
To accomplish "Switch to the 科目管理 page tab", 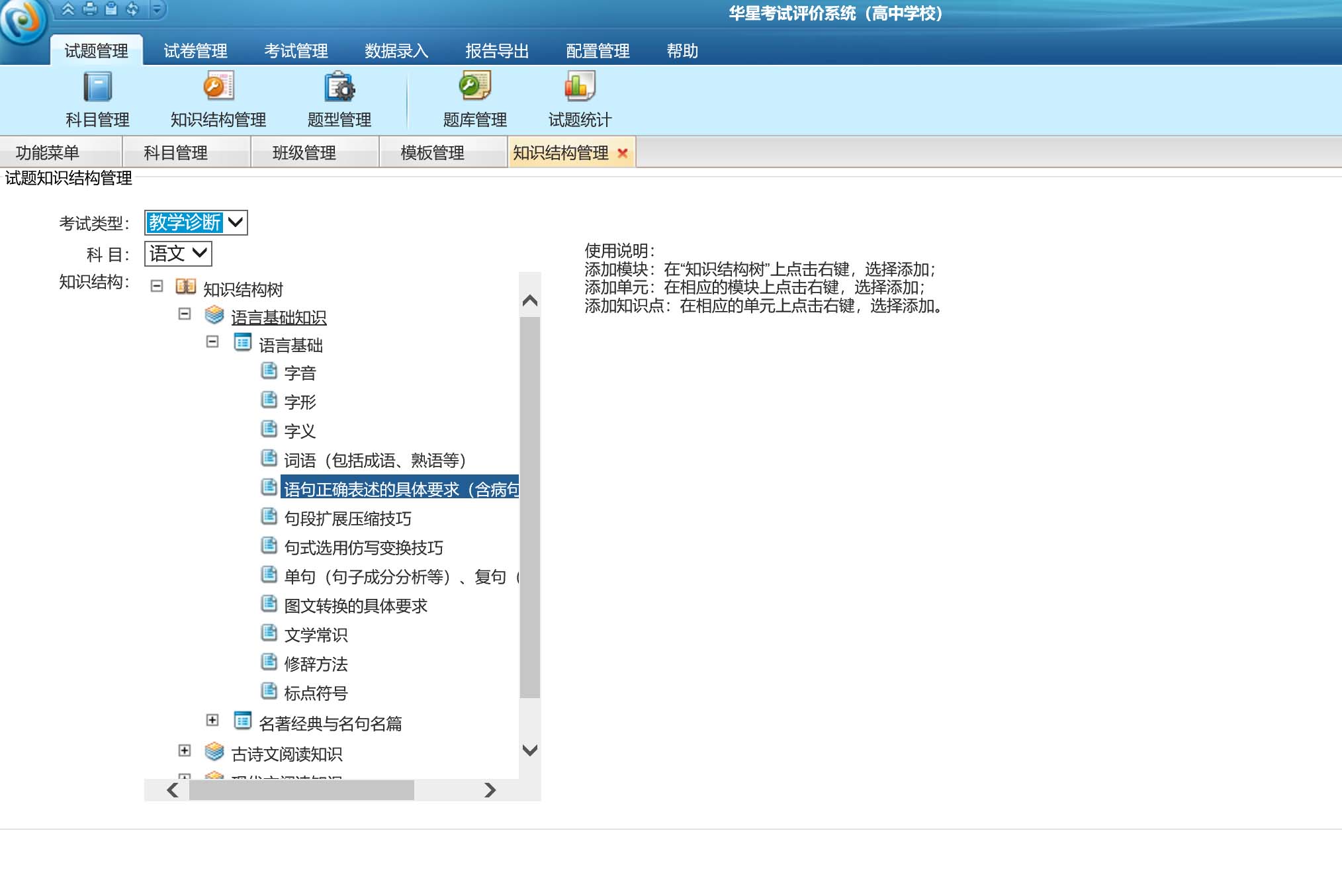I will [x=187, y=152].
